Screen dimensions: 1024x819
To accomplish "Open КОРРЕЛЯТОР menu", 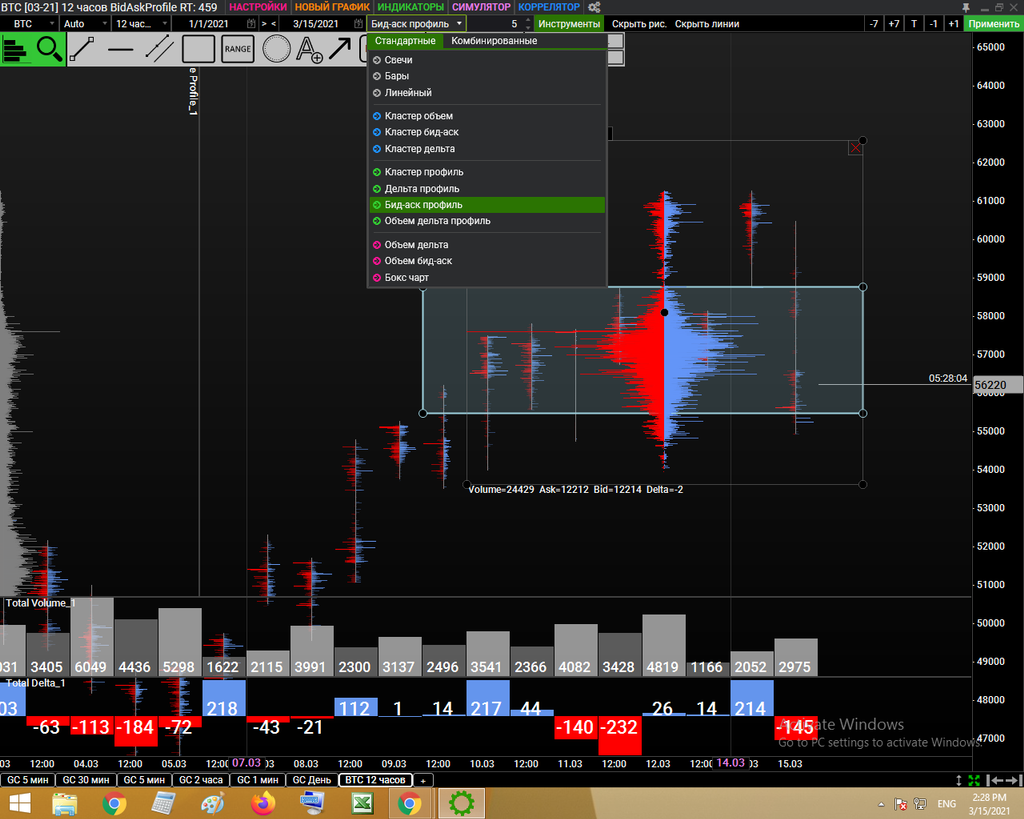I will (x=549, y=7).
